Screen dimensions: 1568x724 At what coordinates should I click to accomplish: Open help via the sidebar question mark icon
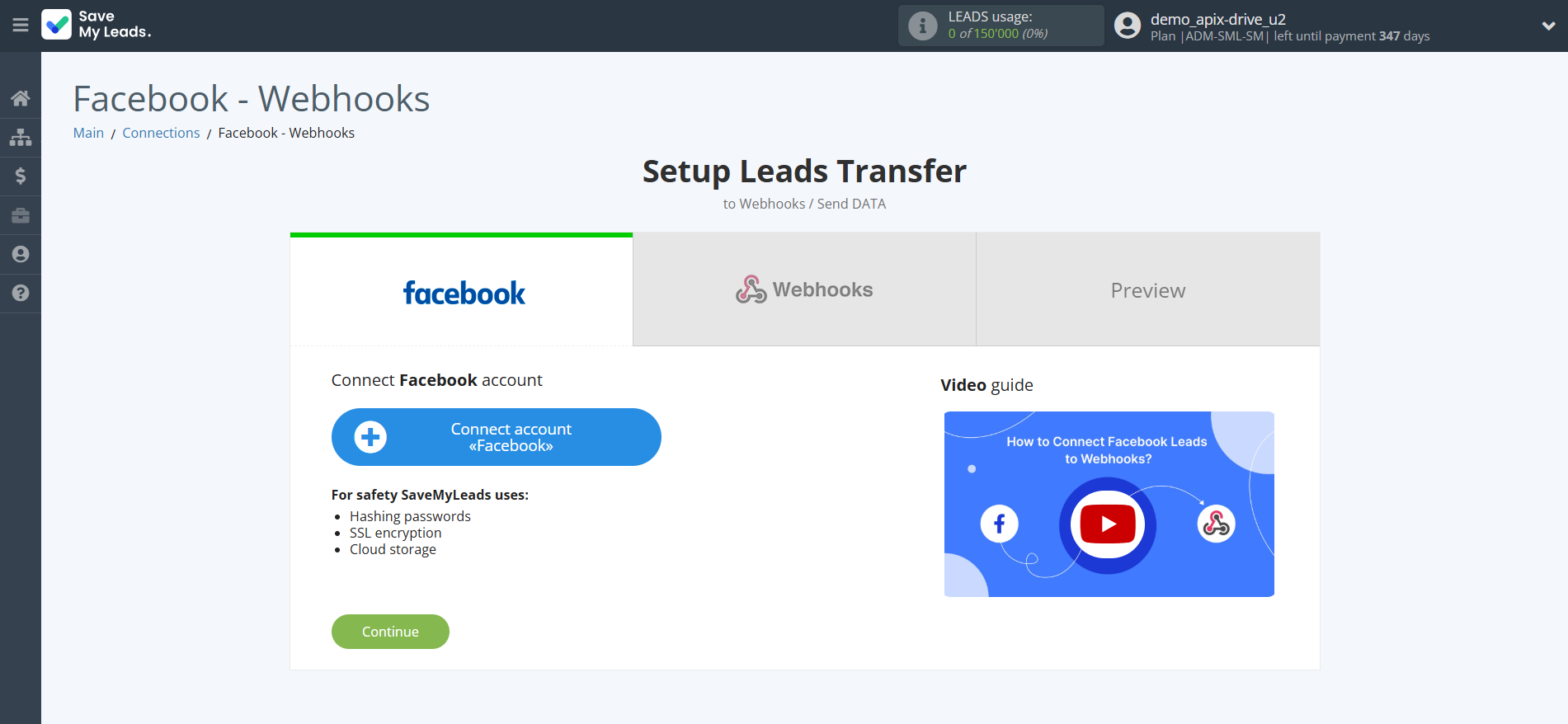click(21, 293)
